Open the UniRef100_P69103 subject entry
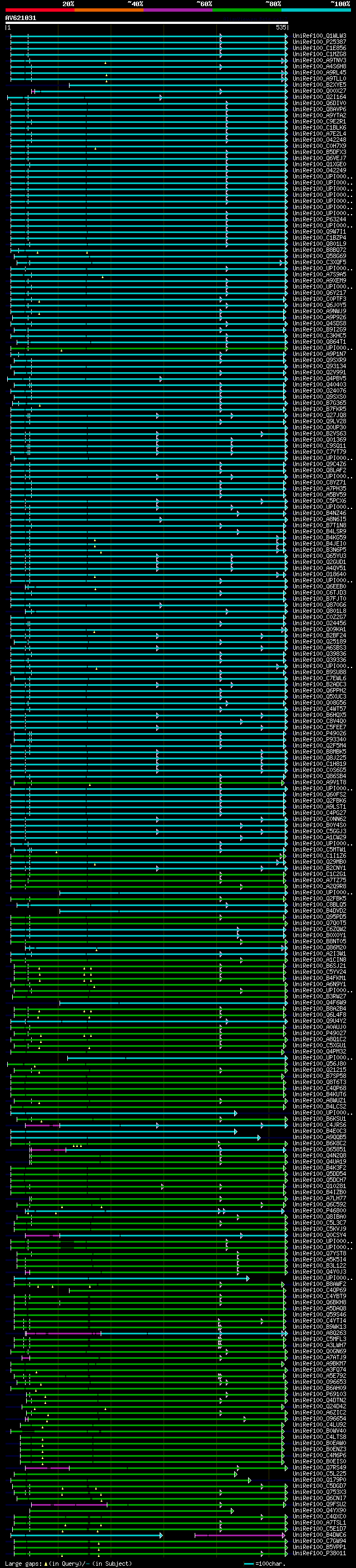The height and width of the screenshot is (1568, 356). click(x=319, y=1394)
